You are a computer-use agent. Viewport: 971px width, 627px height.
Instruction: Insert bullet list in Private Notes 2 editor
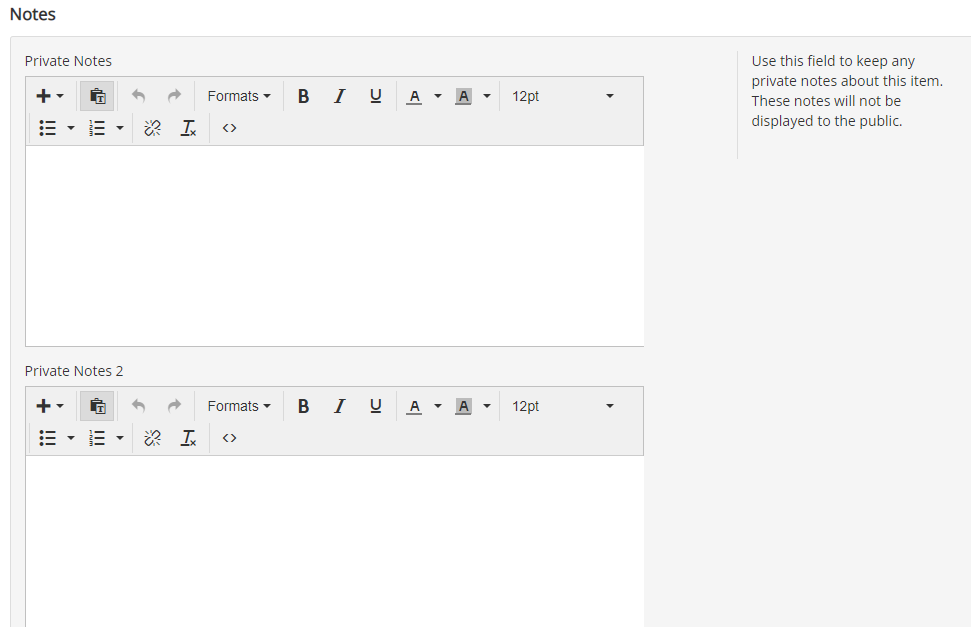pos(48,438)
